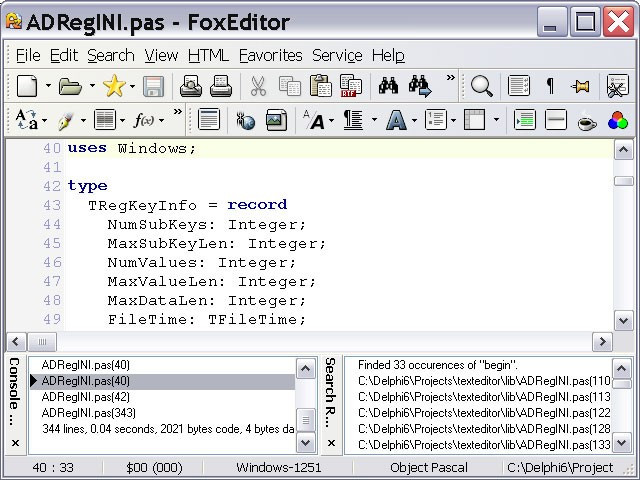Click the copy icon
The height and width of the screenshot is (480, 640).
290,86
